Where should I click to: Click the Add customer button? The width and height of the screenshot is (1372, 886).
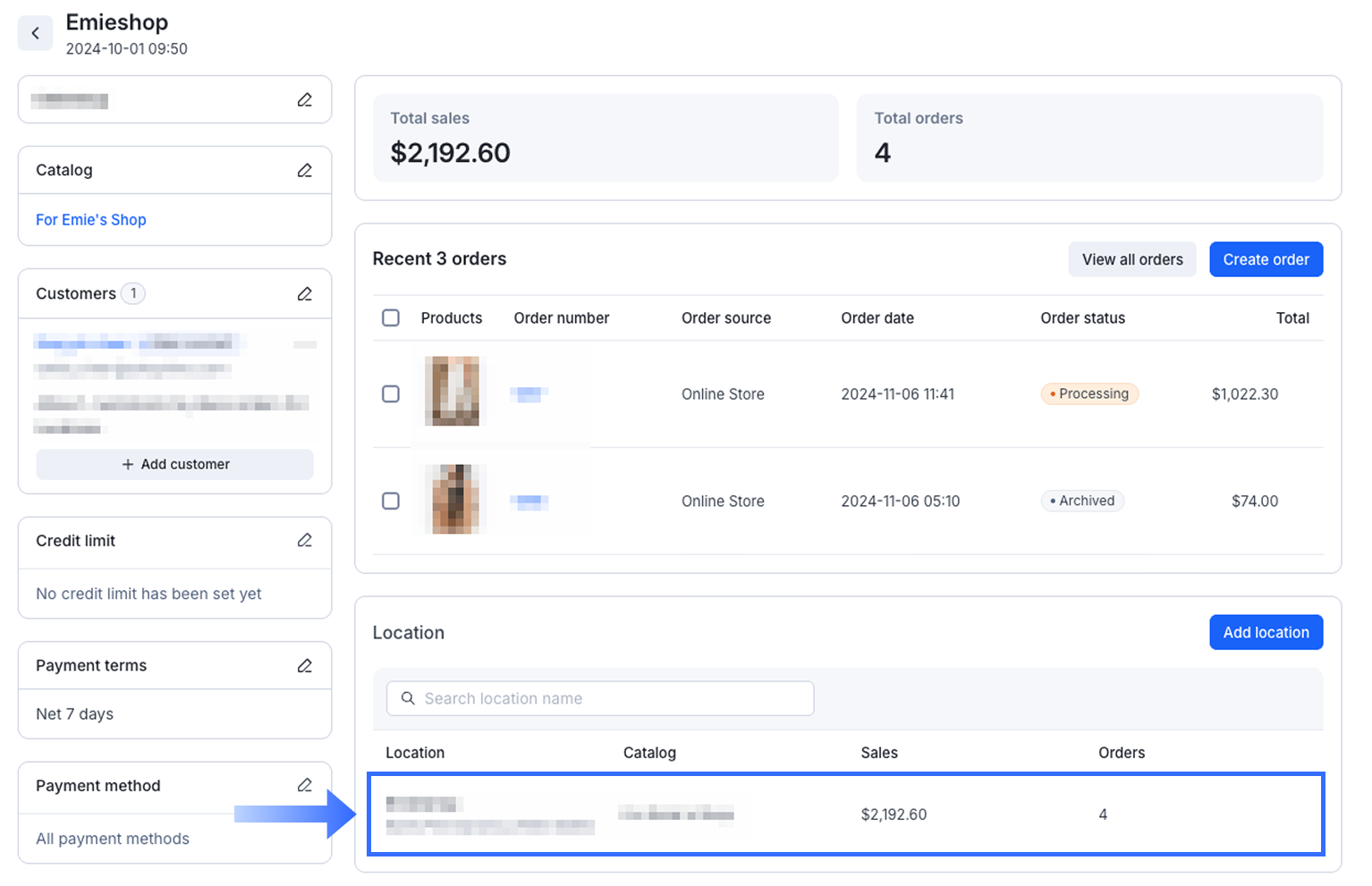175,465
